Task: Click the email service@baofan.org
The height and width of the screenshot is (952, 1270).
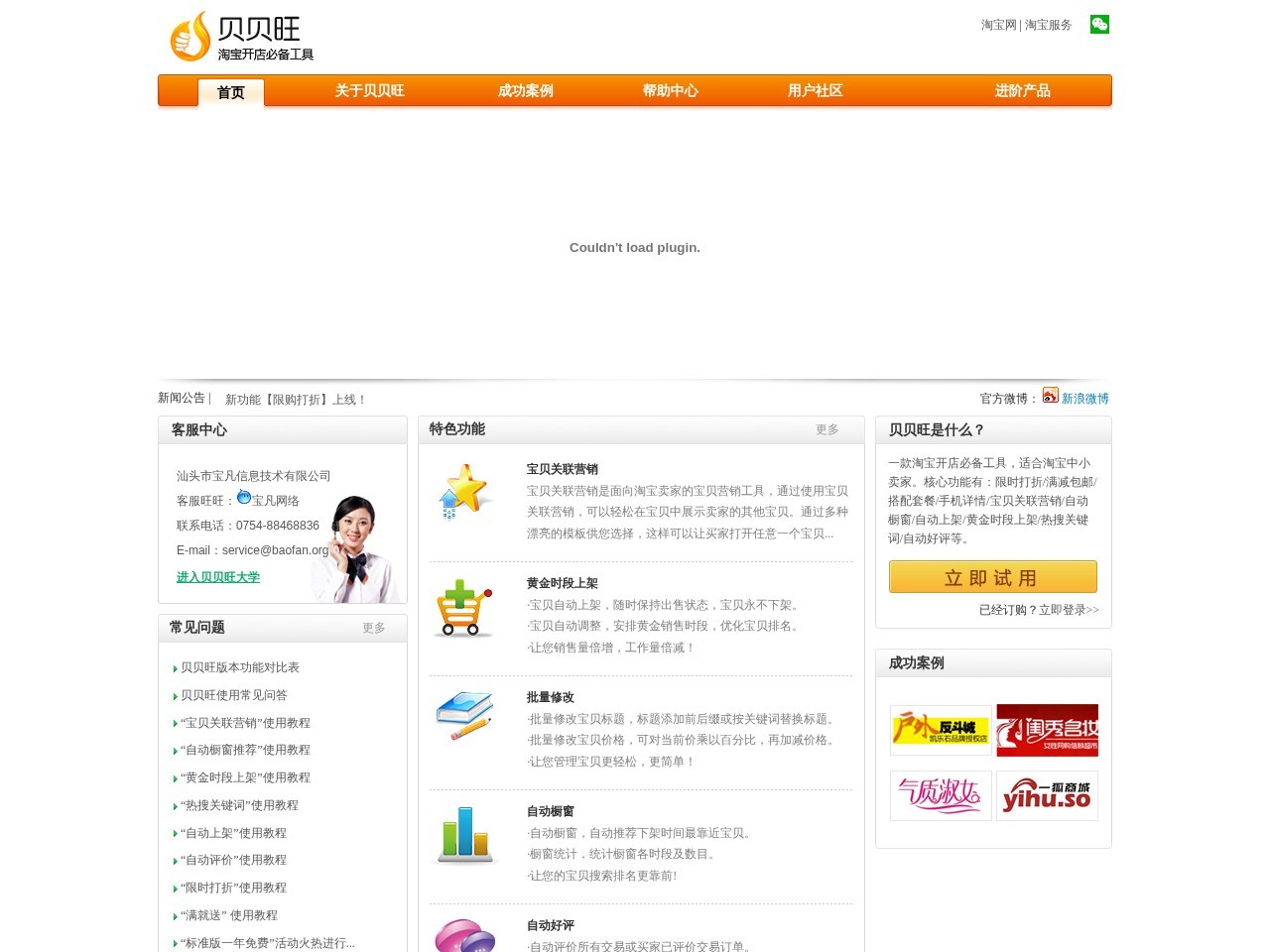Action: coord(275,550)
